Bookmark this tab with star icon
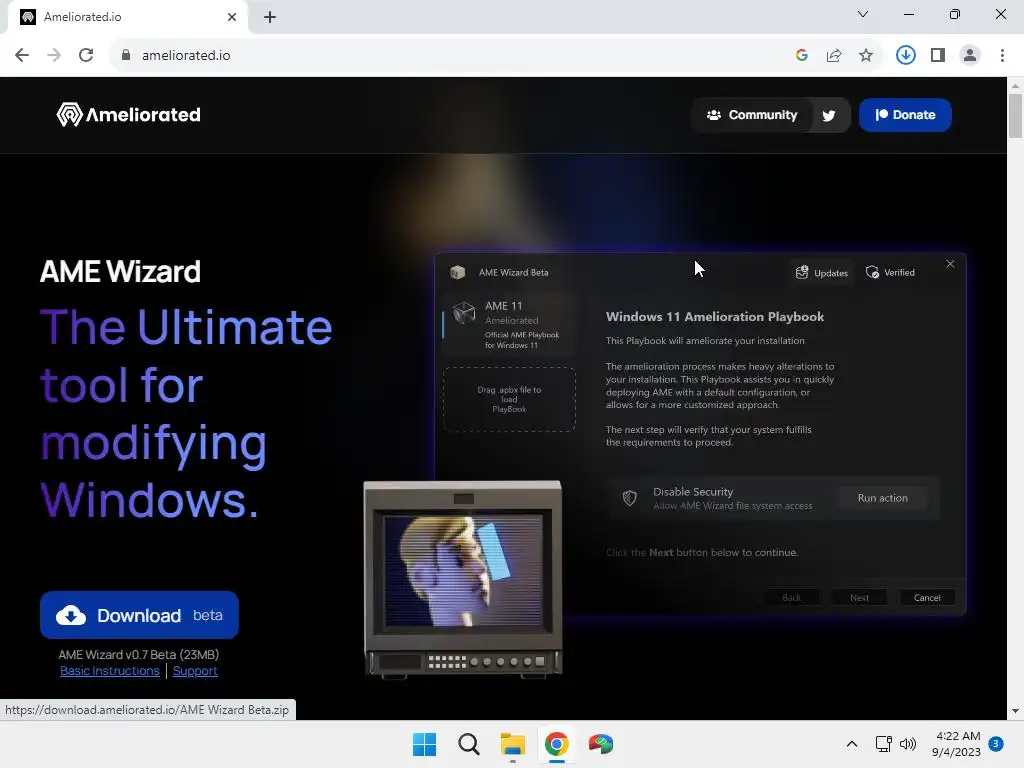This screenshot has width=1024, height=768. click(866, 55)
